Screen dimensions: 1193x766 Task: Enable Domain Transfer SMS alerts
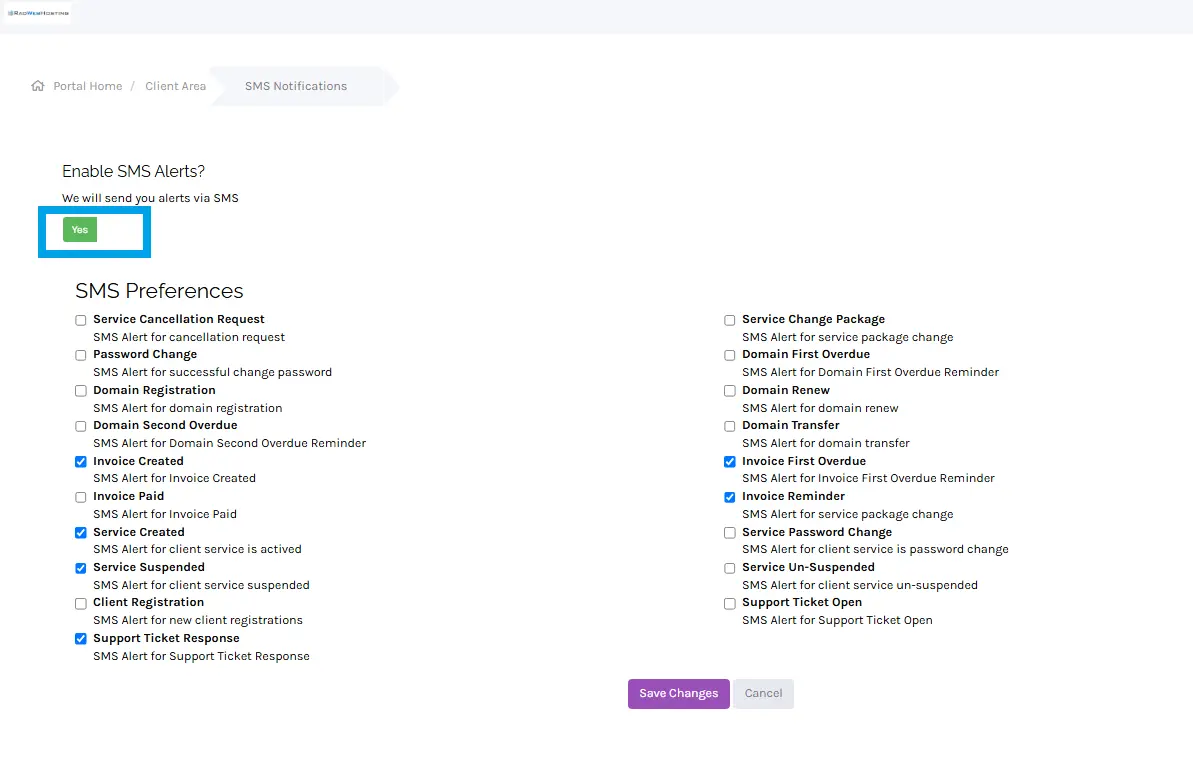tap(729, 426)
